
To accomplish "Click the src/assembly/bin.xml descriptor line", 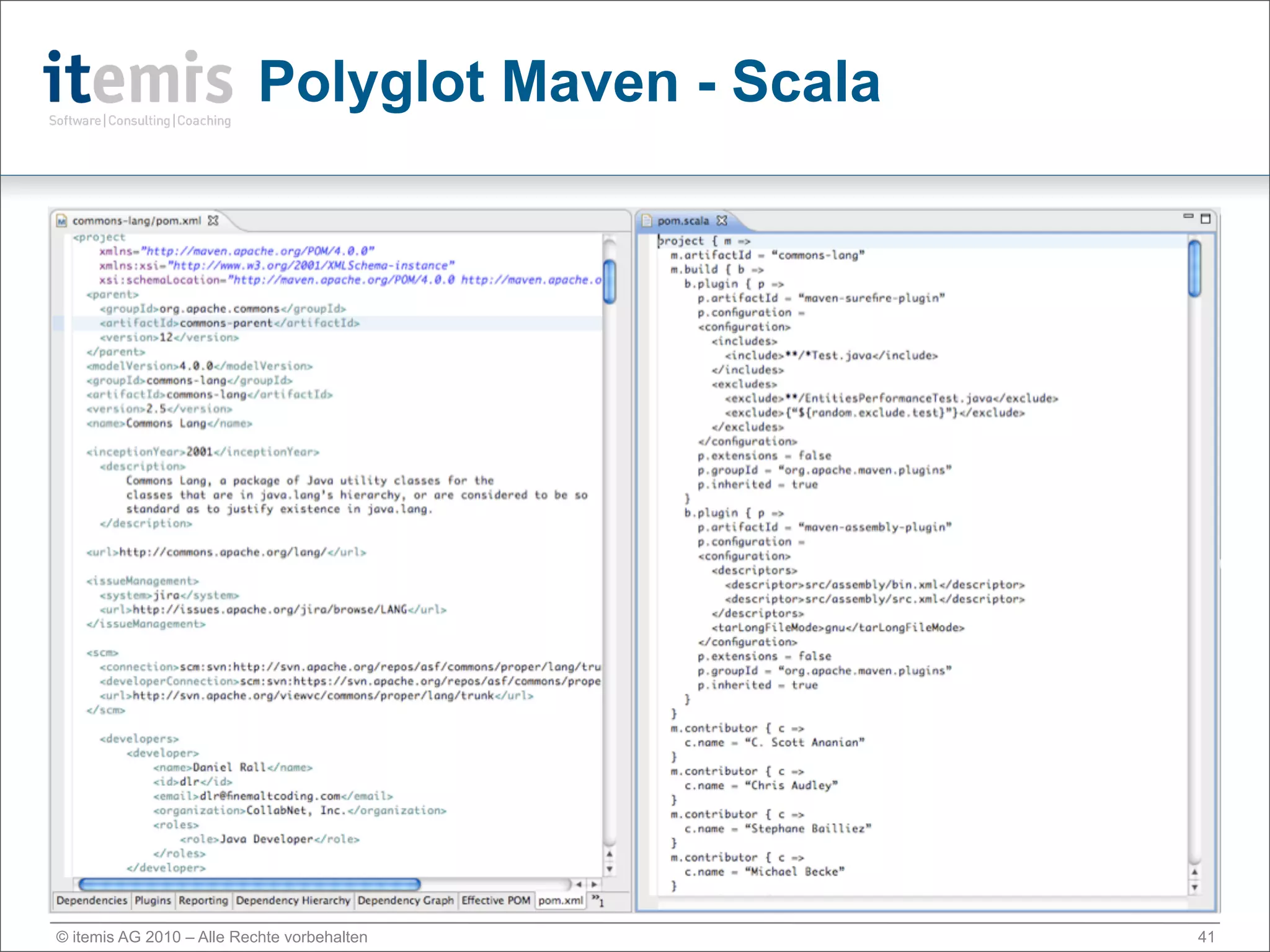I will click(x=875, y=585).
